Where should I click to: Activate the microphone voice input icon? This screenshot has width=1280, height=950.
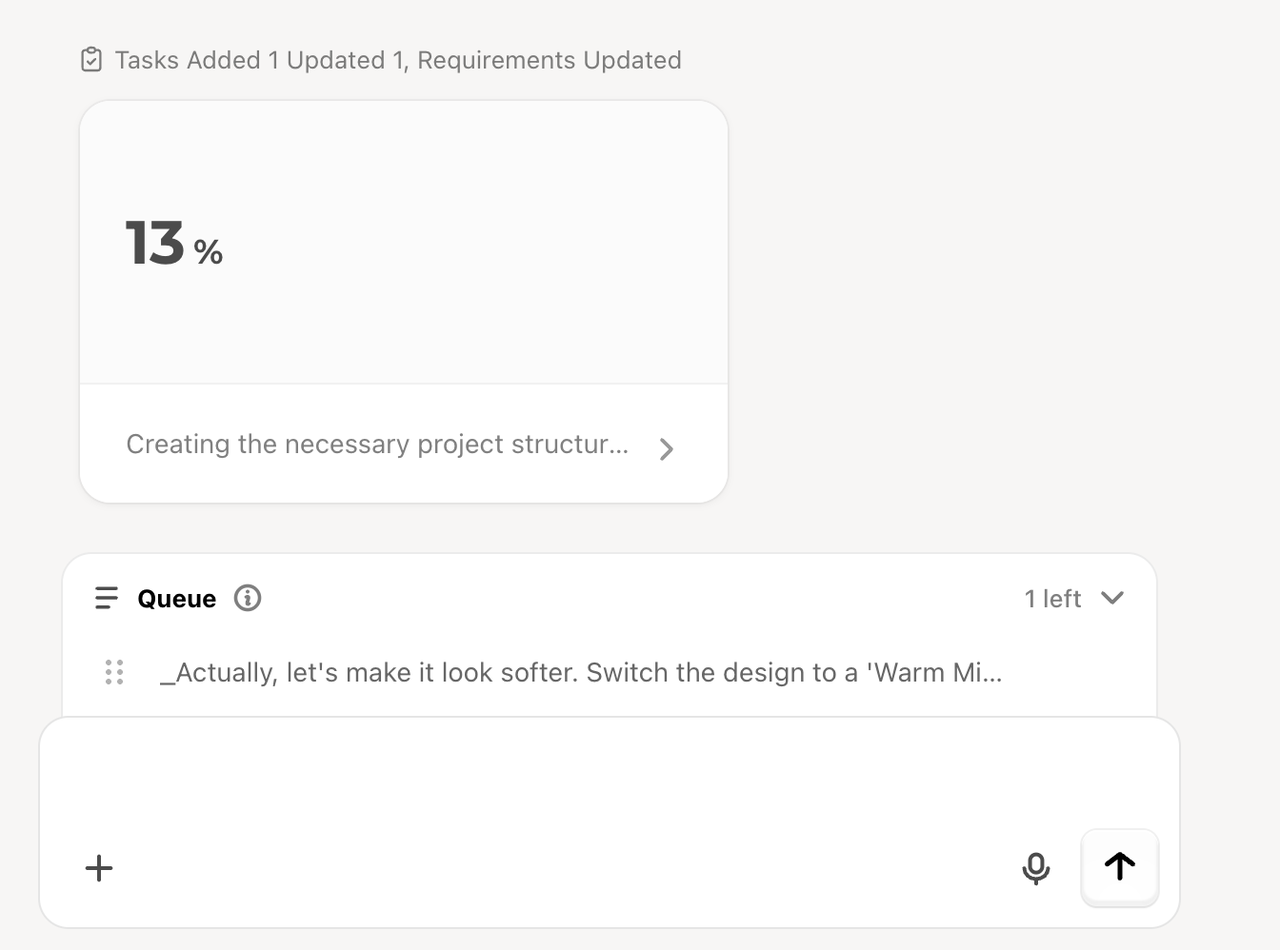(x=1036, y=868)
